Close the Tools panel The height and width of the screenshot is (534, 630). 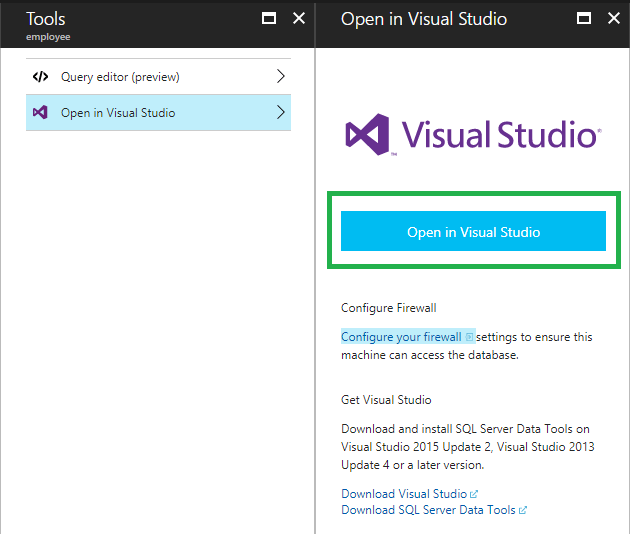[299, 19]
